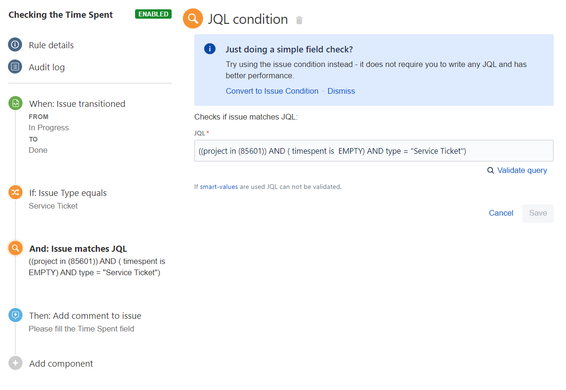Screen dimensions: 566x390
Task: Click the Validate query link
Action: coord(522,170)
